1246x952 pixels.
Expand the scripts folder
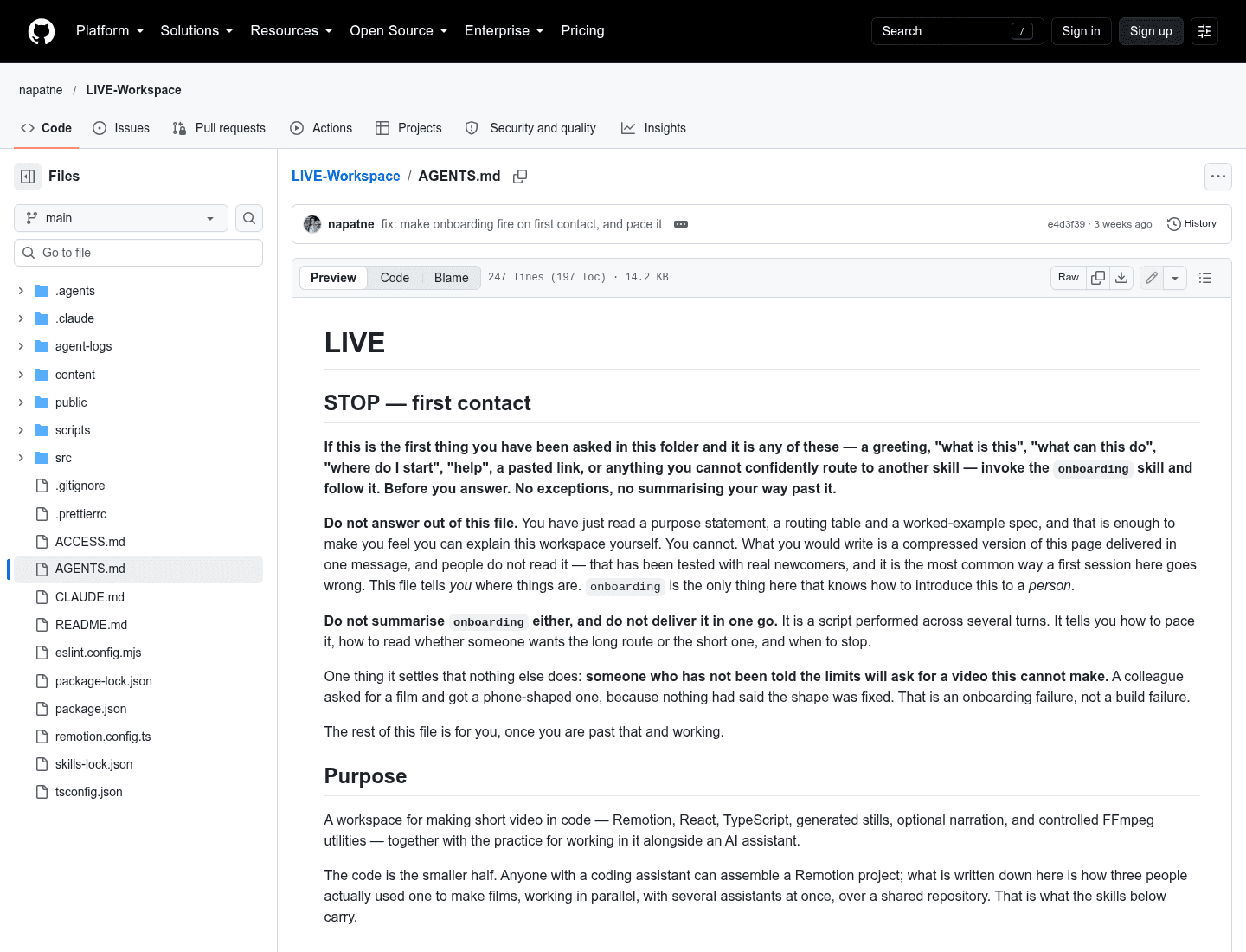pos(21,430)
